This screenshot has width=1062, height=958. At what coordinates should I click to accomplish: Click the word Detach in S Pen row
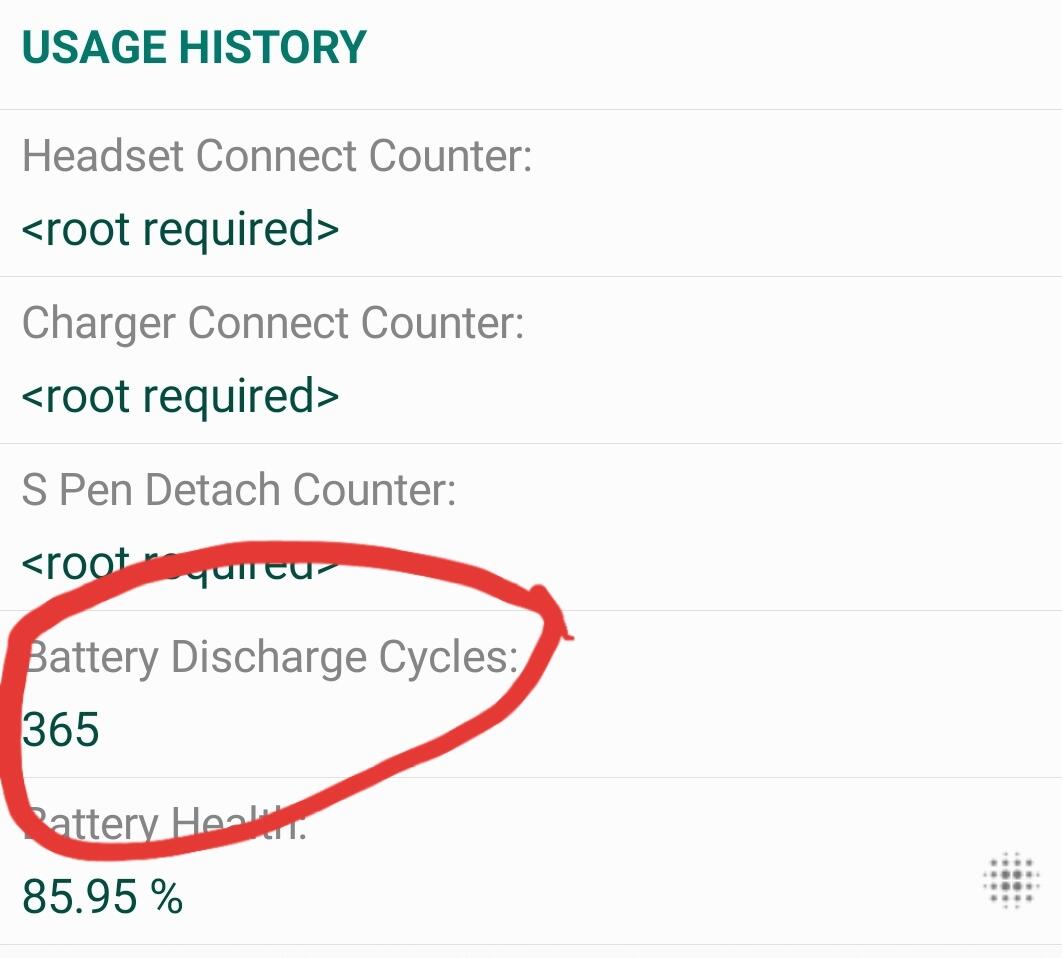pos(213,490)
